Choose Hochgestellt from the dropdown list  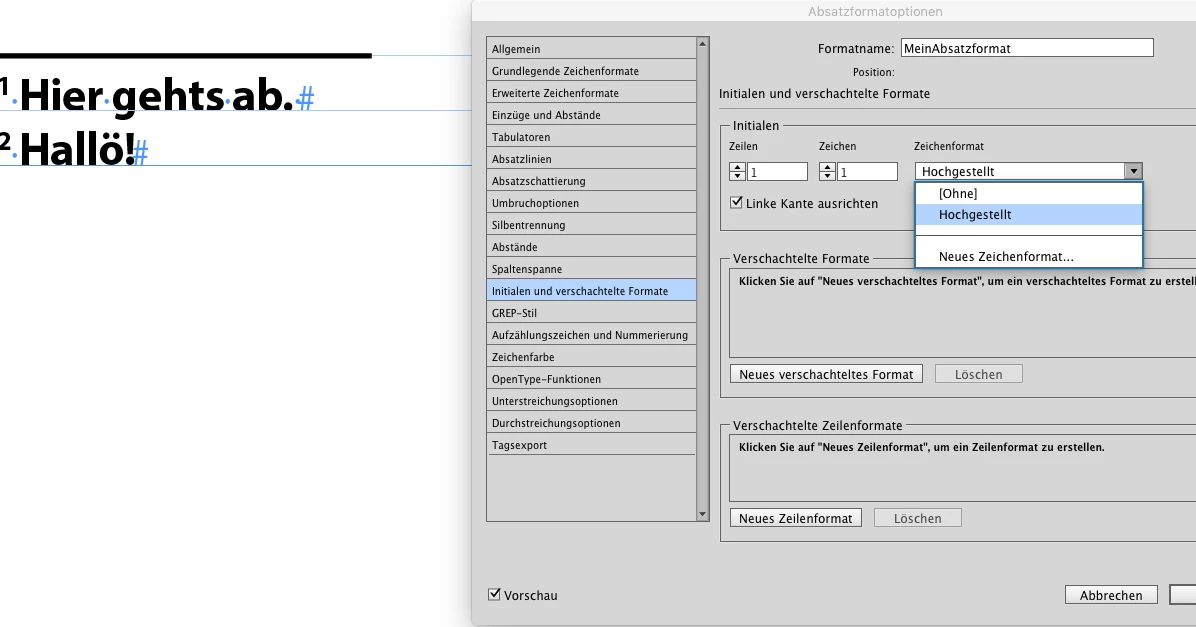point(1029,215)
